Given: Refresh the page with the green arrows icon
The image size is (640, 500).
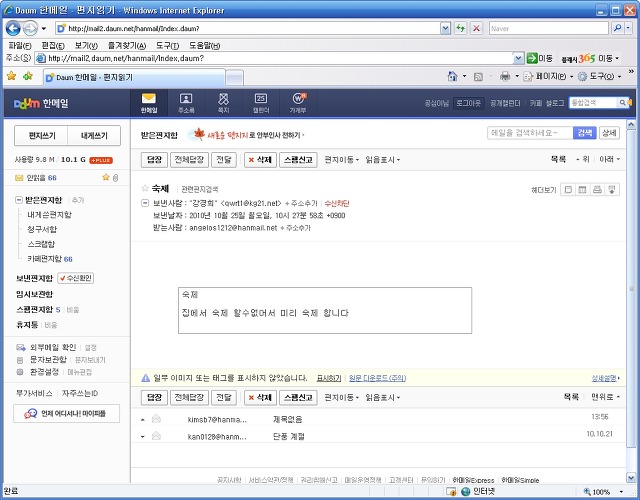Looking at the screenshot, I should click(460, 28).
